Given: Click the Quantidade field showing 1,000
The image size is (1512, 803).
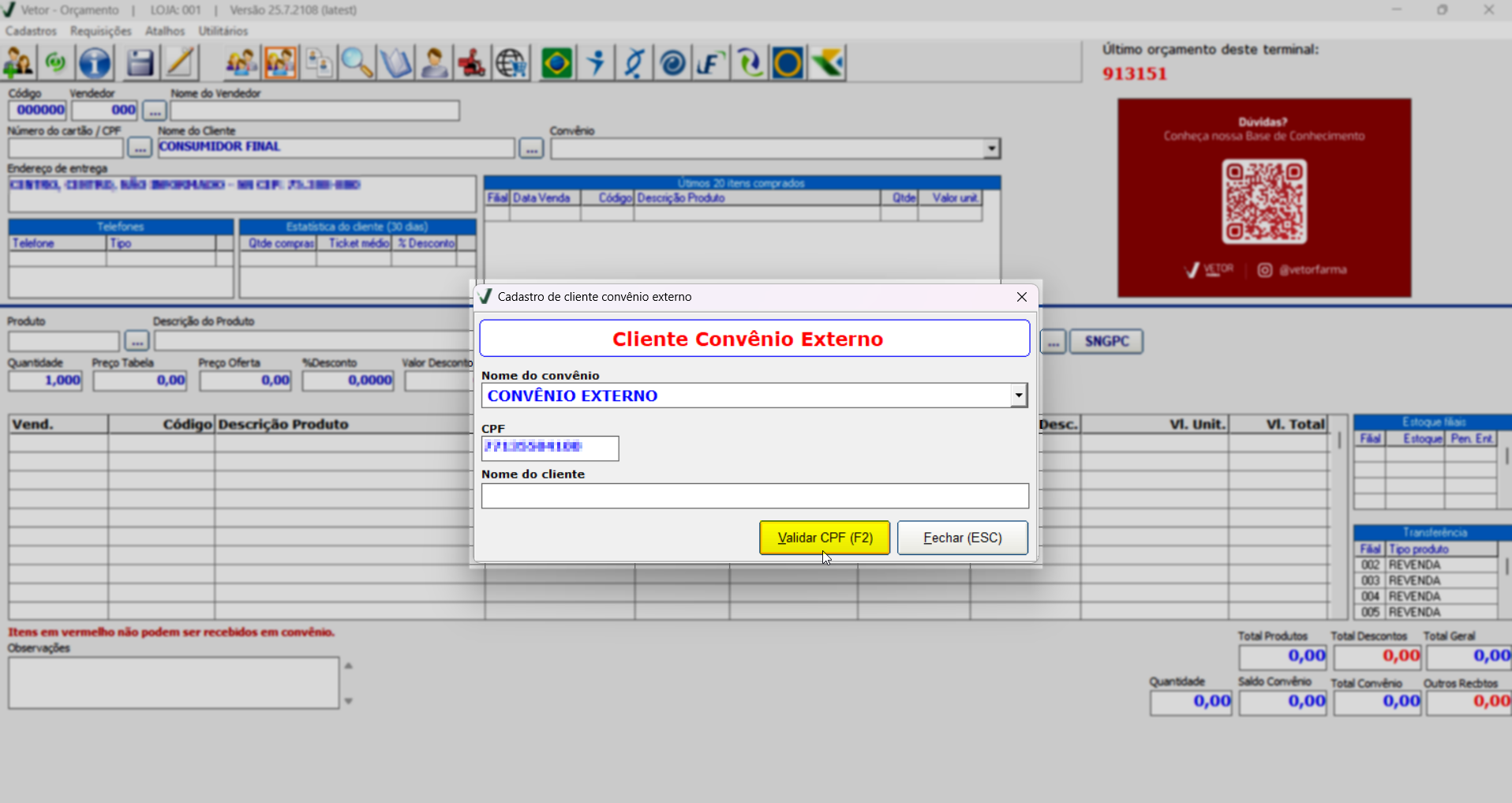Looking at the screenshot, I should point(45,381).
